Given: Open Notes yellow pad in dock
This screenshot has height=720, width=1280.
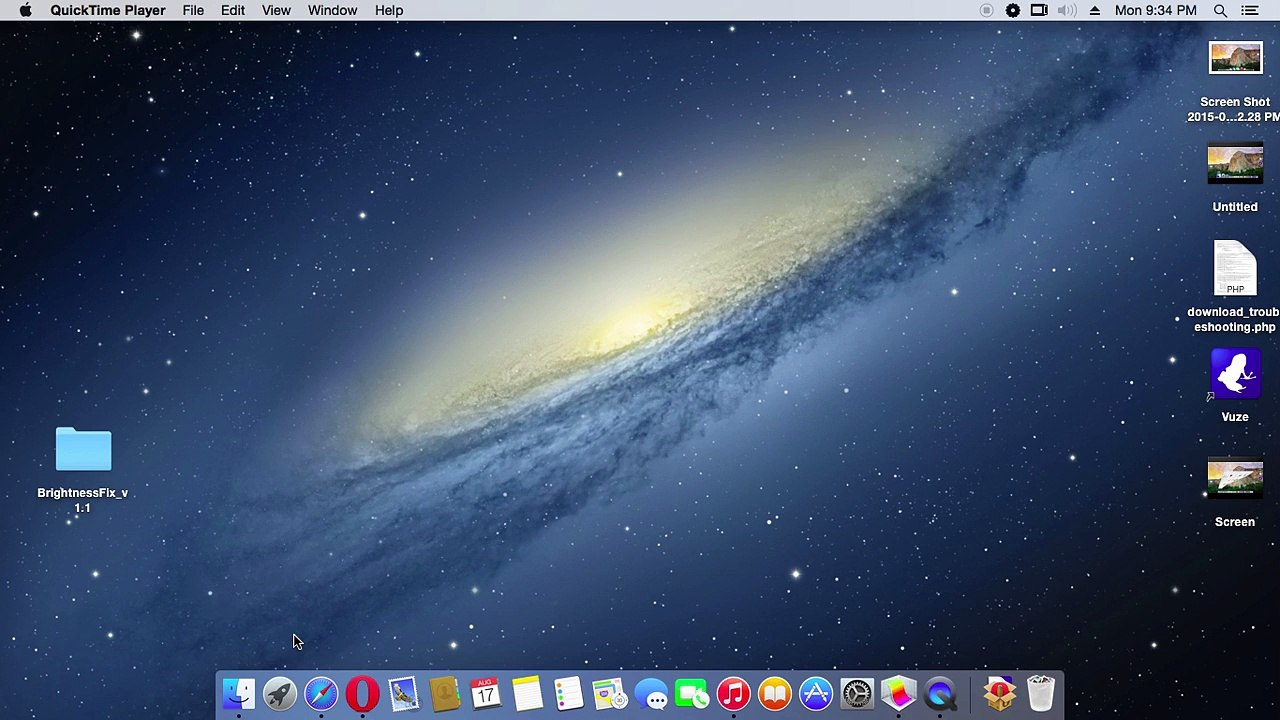Looking at the screenshot, I should click(x=527, y=694).
